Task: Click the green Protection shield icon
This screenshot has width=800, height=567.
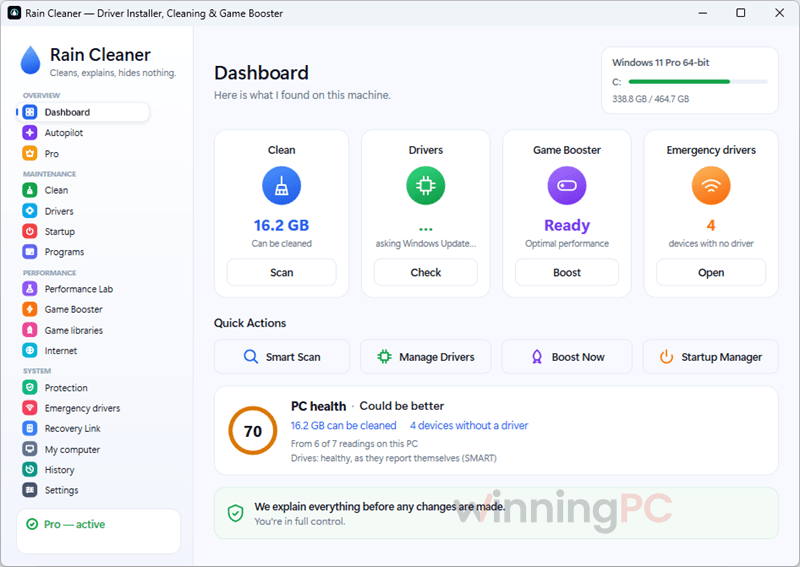Action: [x=30, y=387]
